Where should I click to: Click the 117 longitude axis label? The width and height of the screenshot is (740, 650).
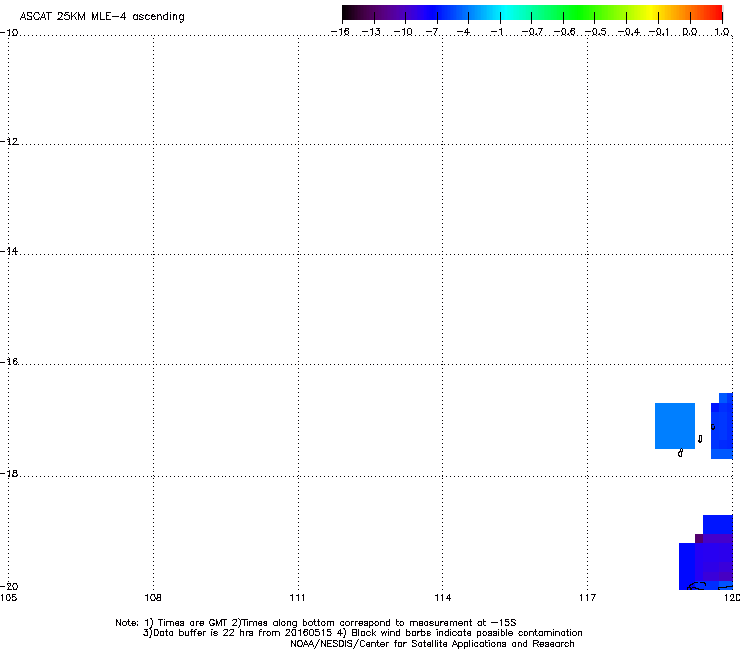pyautogui.click(x=588, y=598)
